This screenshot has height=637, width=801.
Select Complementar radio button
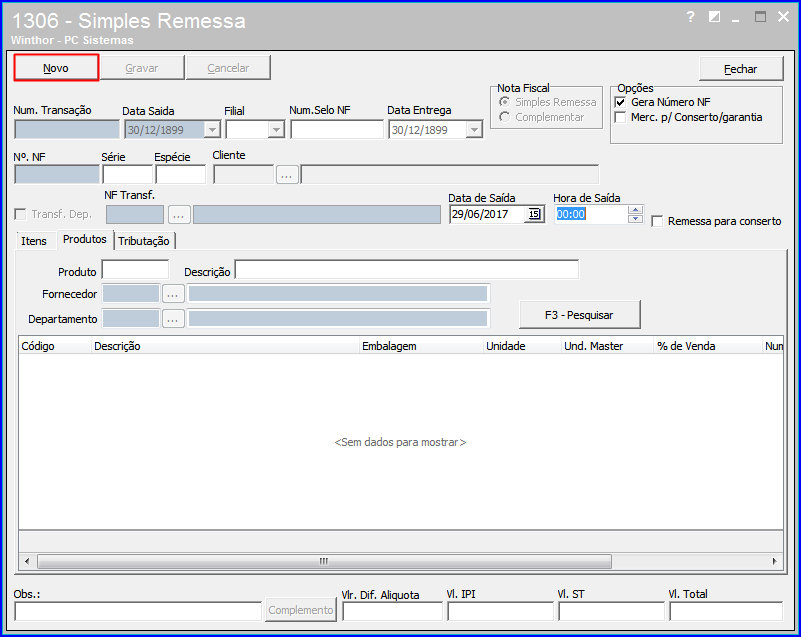coord(504,117)
